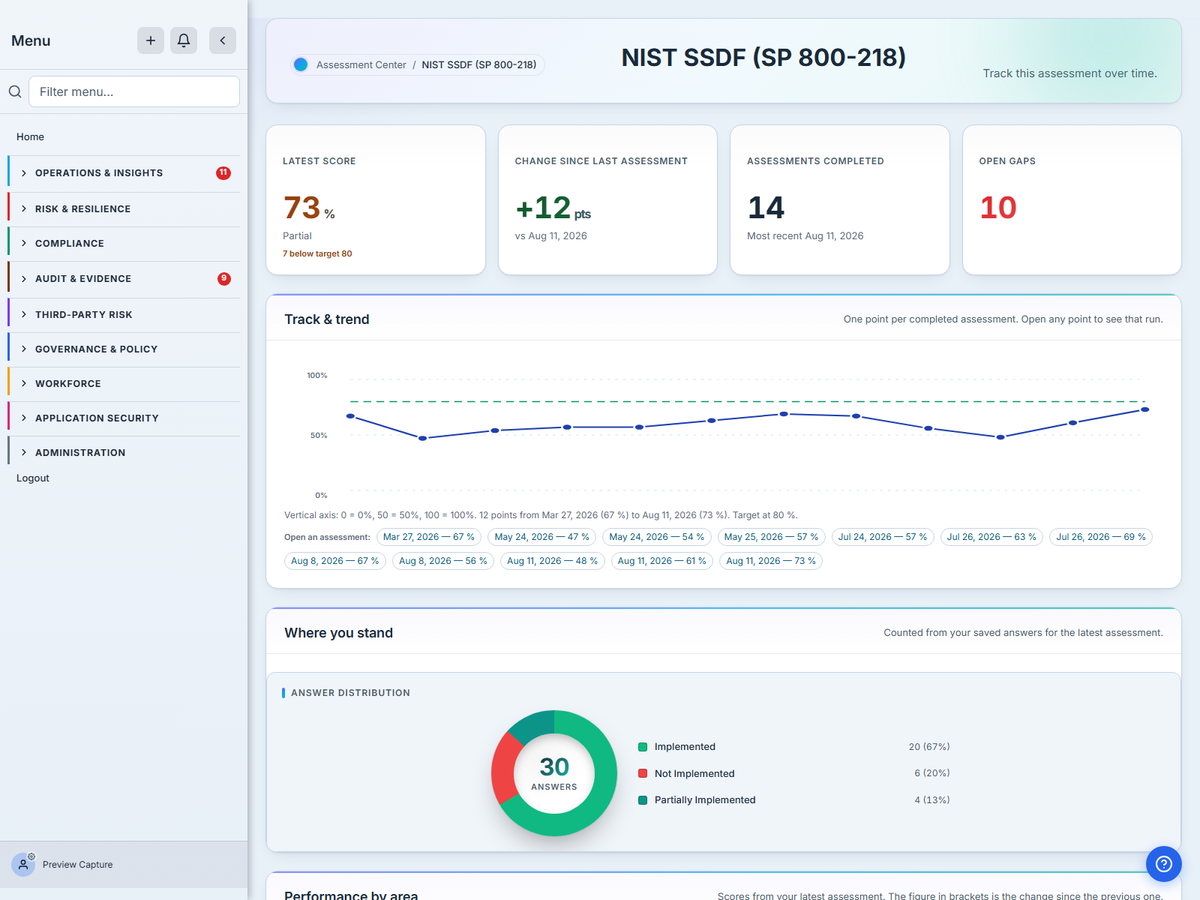The width and height of the screenshot is (1200, 900).
Task: Open the Aug 11, 2026 — 48 % assessment
Action: pyautogui.click(x=552, y=561)
